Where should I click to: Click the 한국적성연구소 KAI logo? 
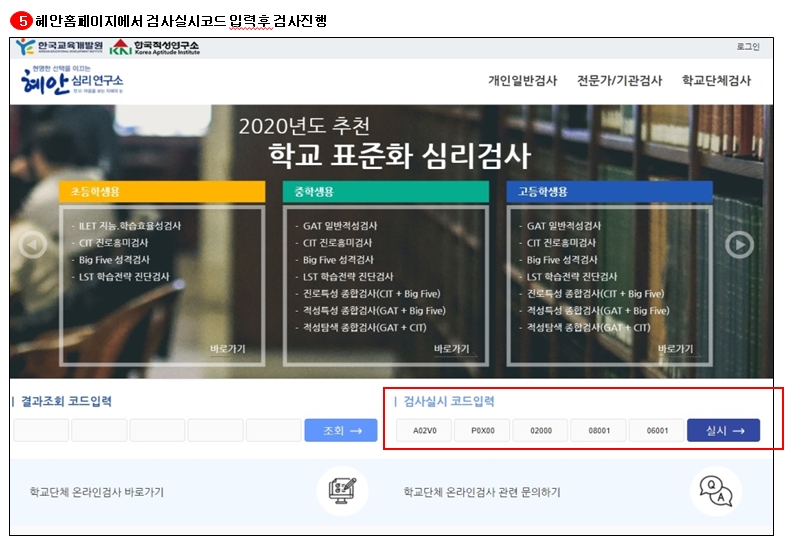click(x=156, y=47)
